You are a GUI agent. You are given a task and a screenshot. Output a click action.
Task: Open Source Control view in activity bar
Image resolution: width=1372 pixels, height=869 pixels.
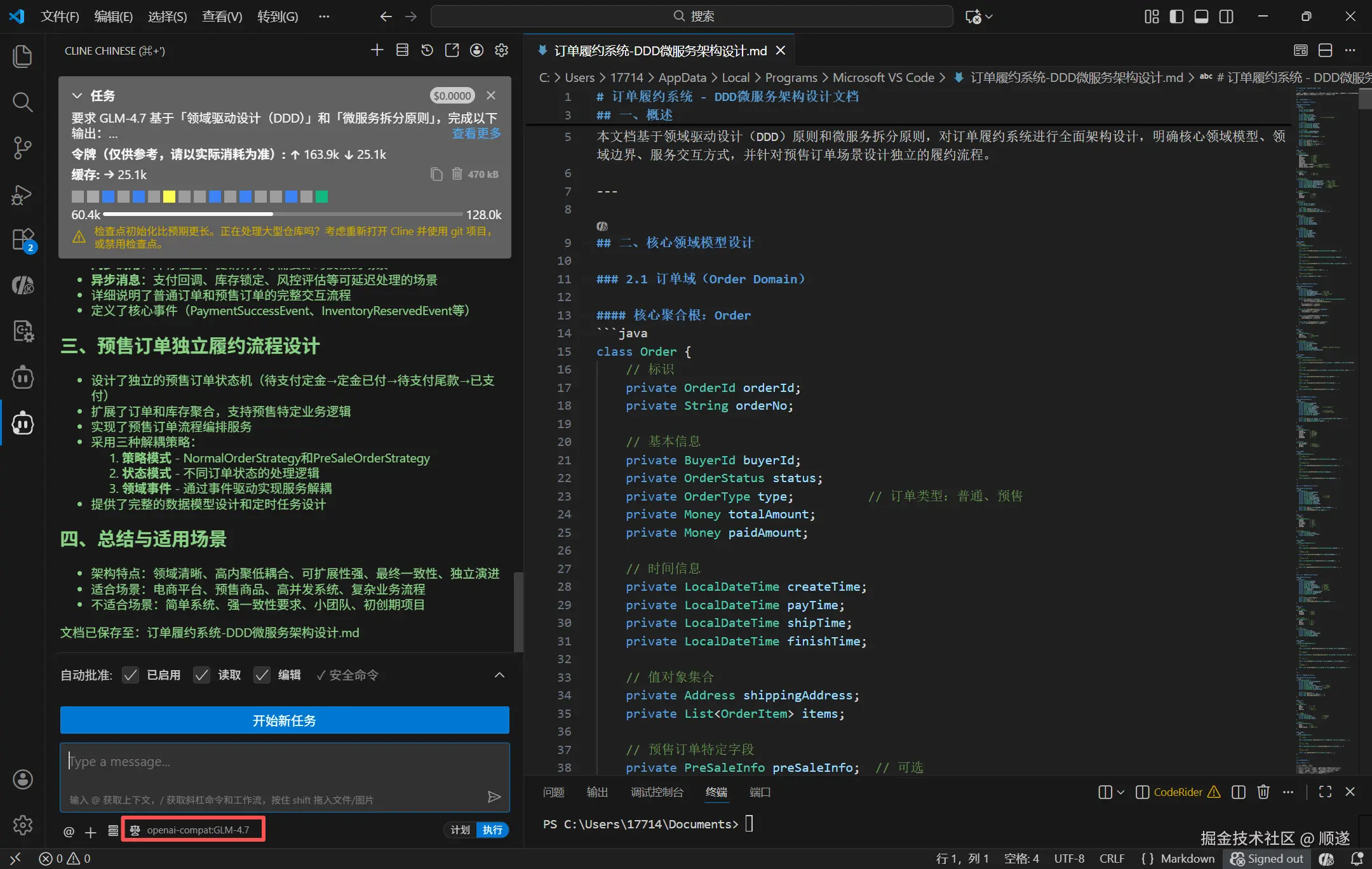(x=23, y=148)
